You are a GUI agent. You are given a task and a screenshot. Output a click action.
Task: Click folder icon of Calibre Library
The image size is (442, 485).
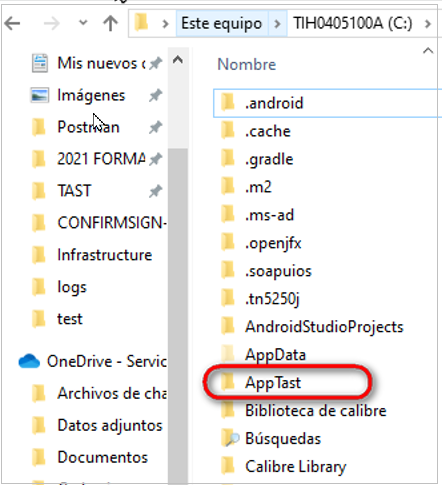coord(228,466)
